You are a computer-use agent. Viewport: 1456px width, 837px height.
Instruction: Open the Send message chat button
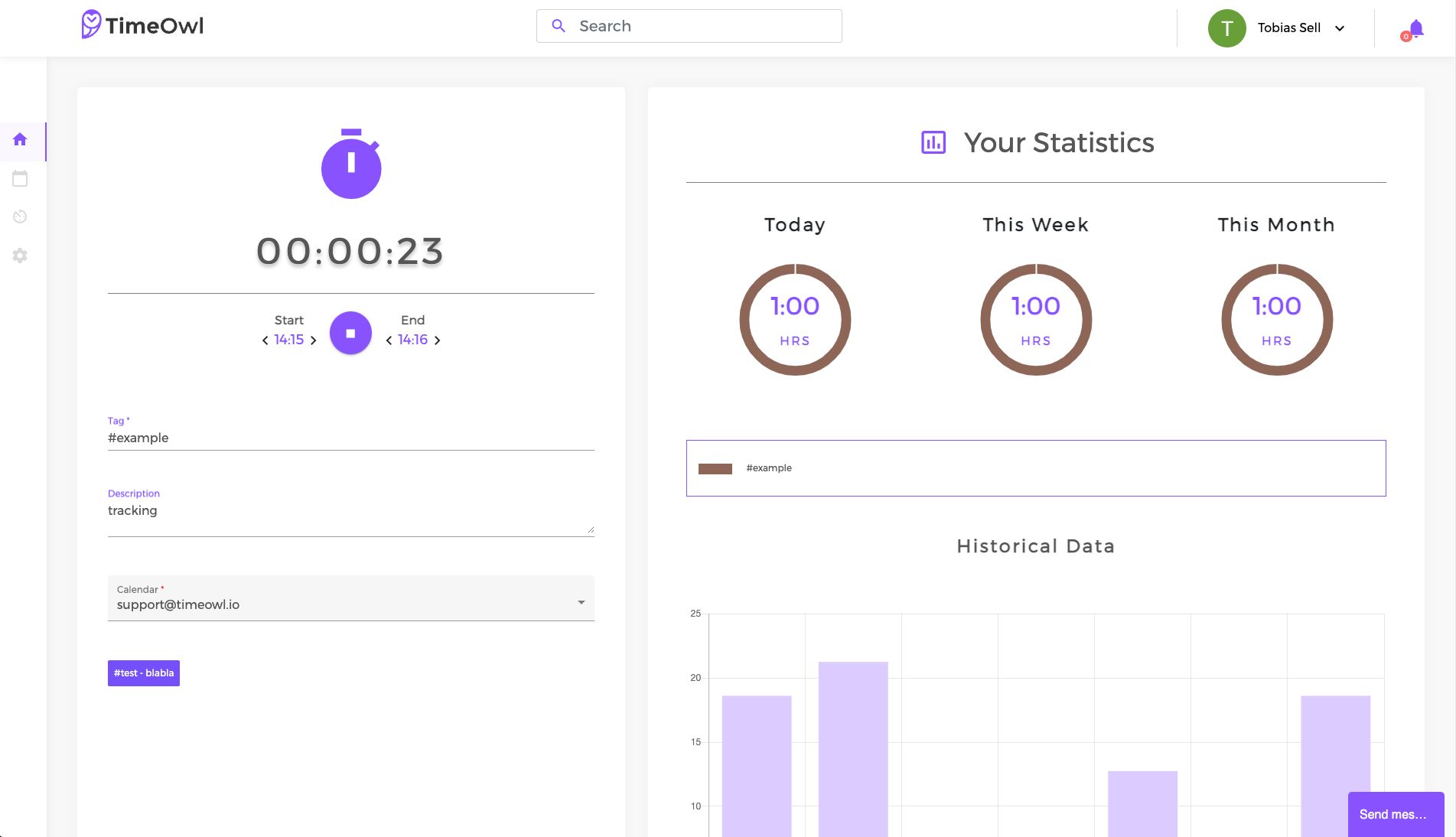(1394, 814)
